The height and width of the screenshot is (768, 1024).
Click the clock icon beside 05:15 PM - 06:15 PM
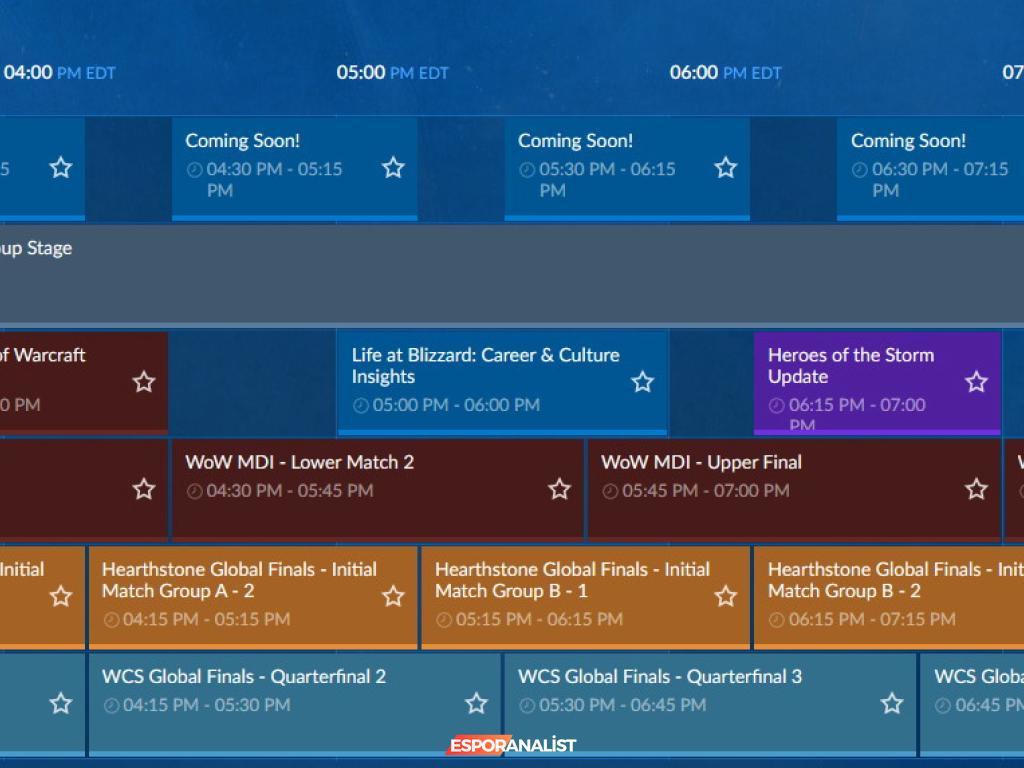coord(443,620)
